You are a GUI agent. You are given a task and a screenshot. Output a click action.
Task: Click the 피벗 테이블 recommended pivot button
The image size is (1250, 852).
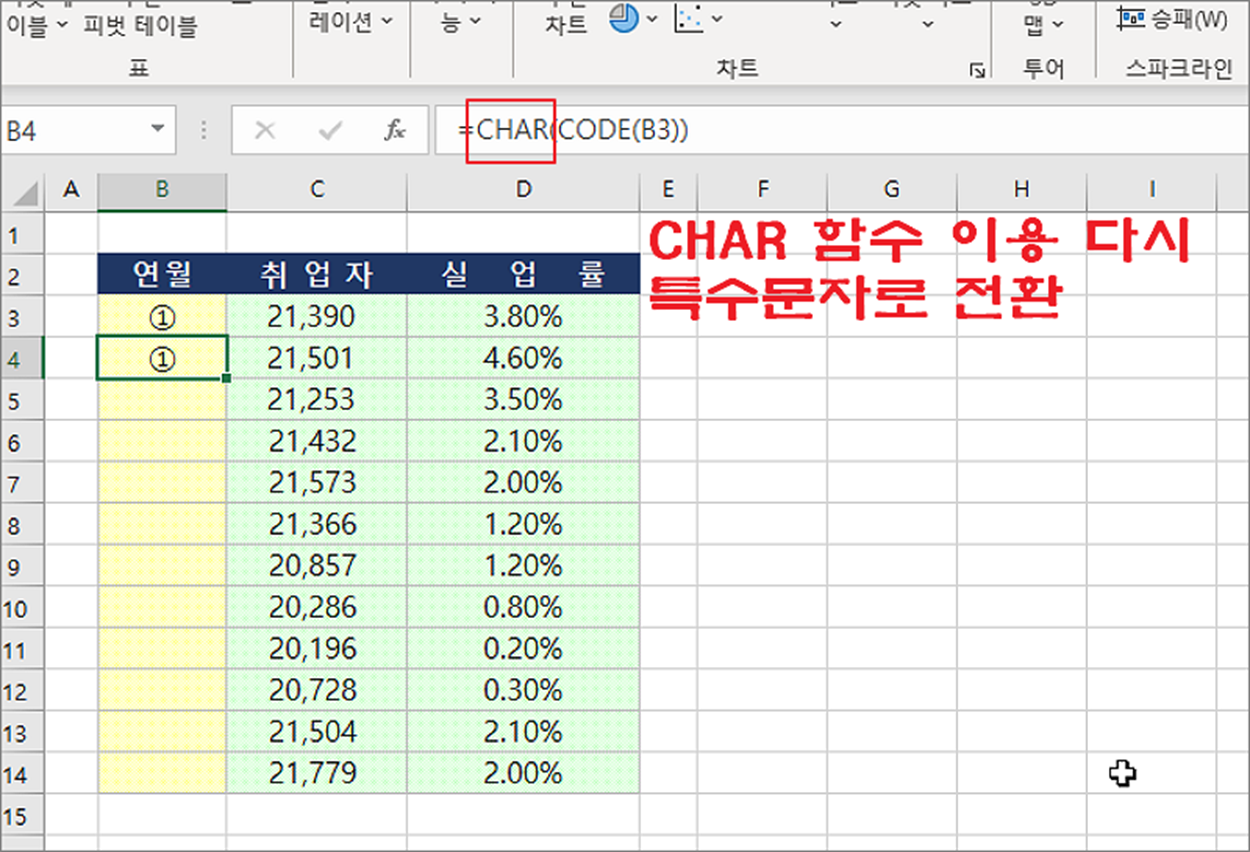point(140,26)
